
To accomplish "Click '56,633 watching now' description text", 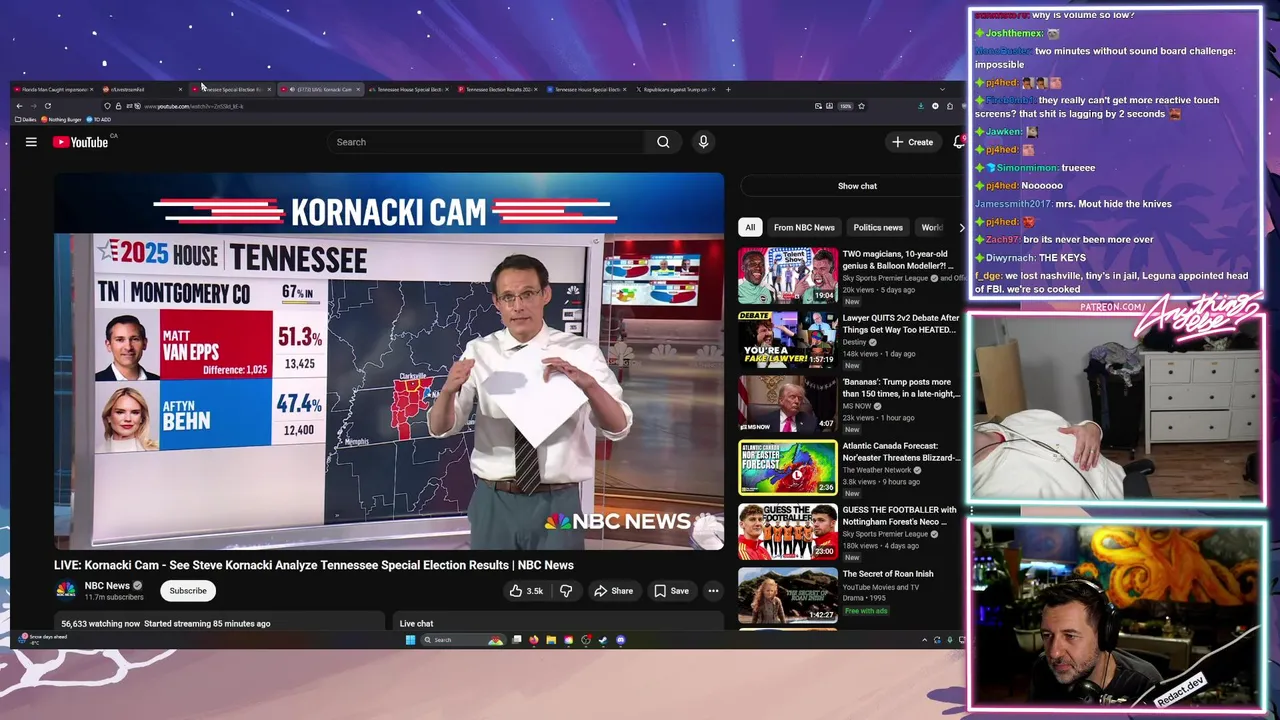I will tap(101, 623).
